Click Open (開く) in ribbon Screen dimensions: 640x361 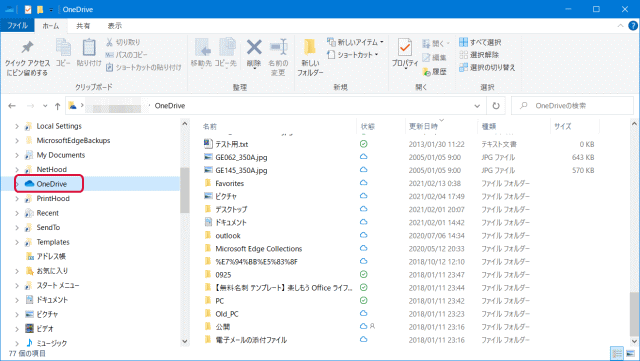[436, 43]
